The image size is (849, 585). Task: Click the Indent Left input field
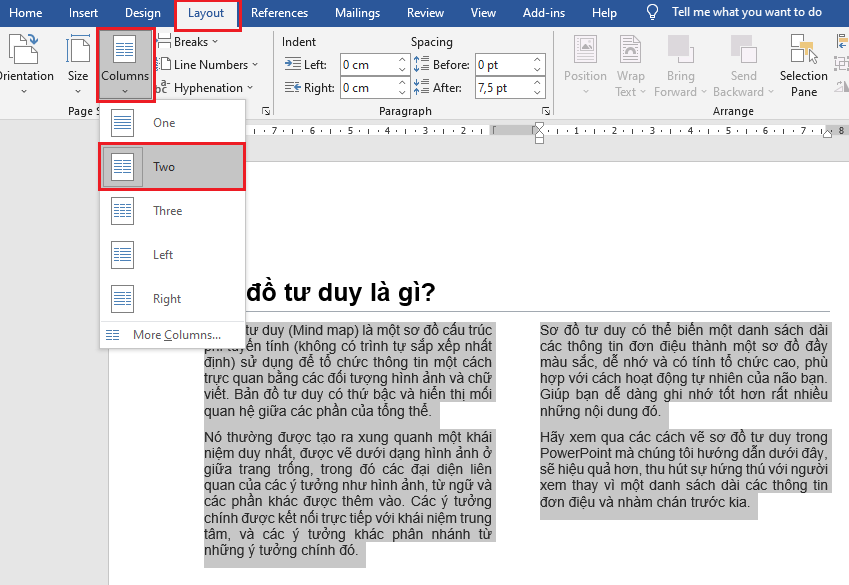370,64
